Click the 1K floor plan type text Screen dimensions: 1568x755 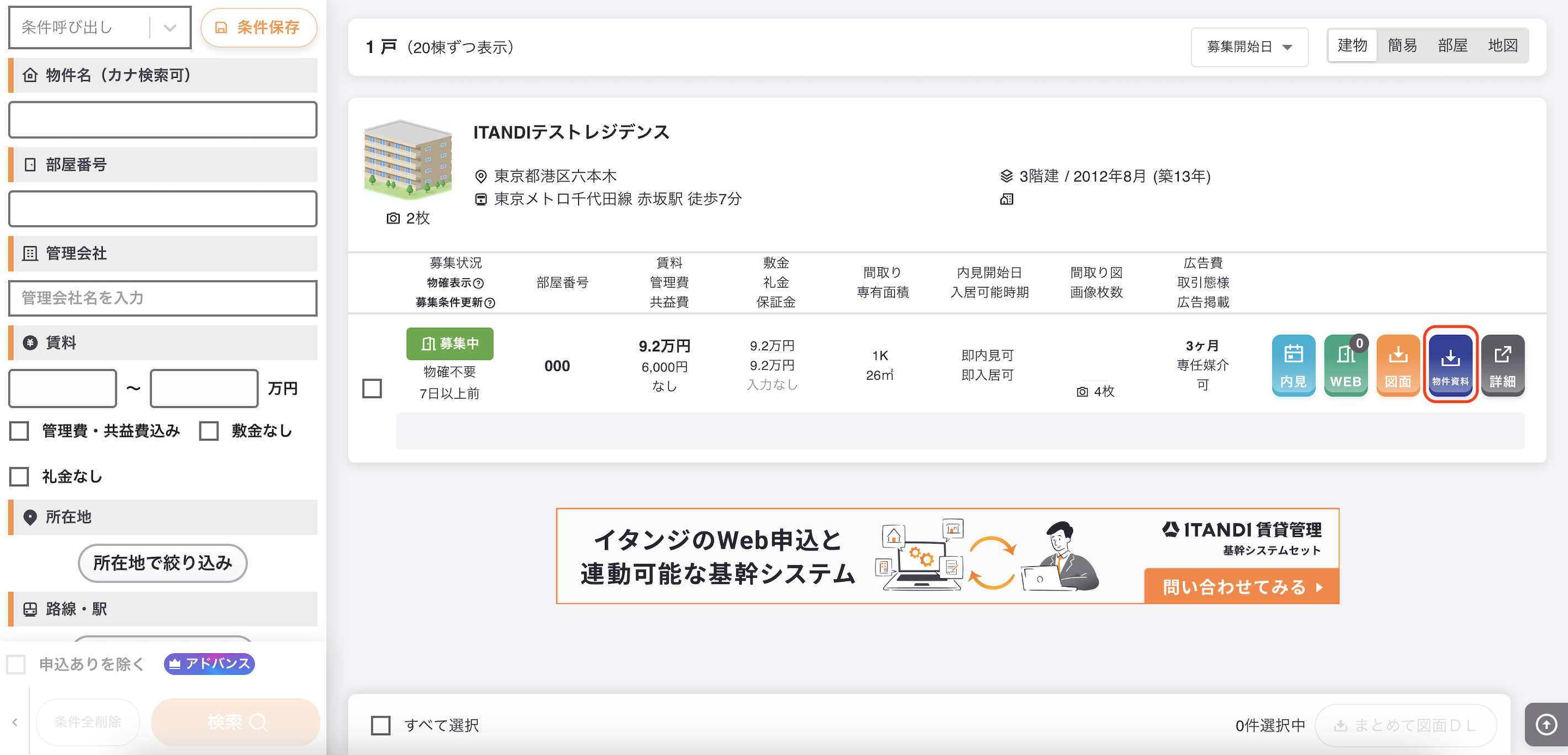tap(880, 355)
